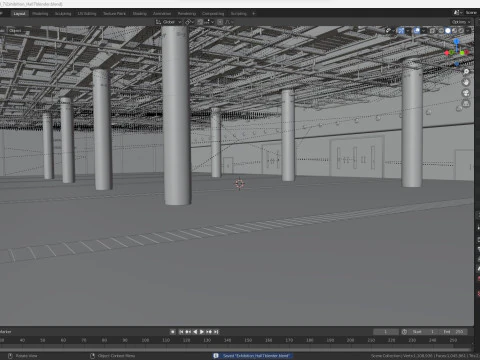The height and width of the screenshot is (360, 480).
Task: Click the Scene name field
Action: [x=472, y=13]
